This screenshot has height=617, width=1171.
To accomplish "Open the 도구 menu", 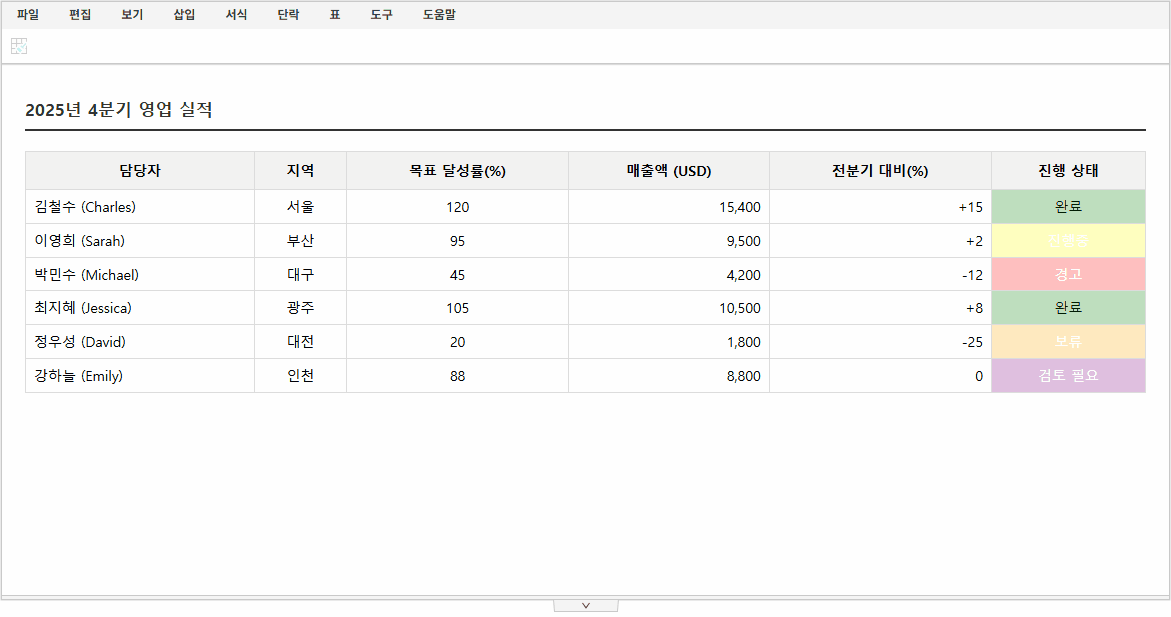I will 380,14.
